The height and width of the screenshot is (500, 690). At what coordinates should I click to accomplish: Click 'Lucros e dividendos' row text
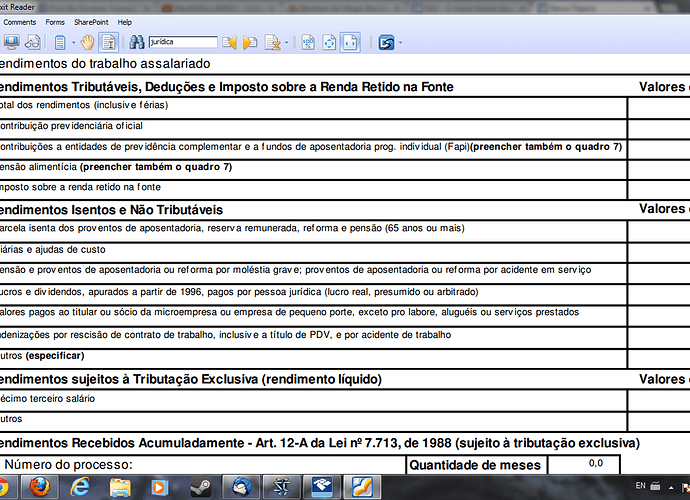[x=239, y=292]
